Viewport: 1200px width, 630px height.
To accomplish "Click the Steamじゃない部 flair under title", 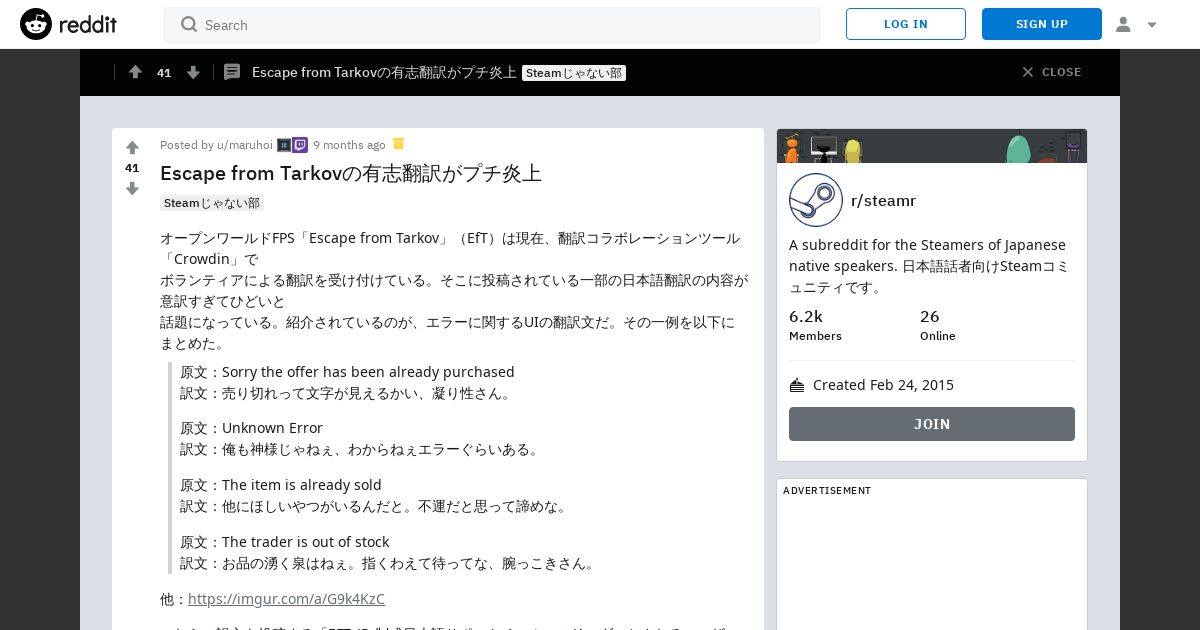I will 212,203.
